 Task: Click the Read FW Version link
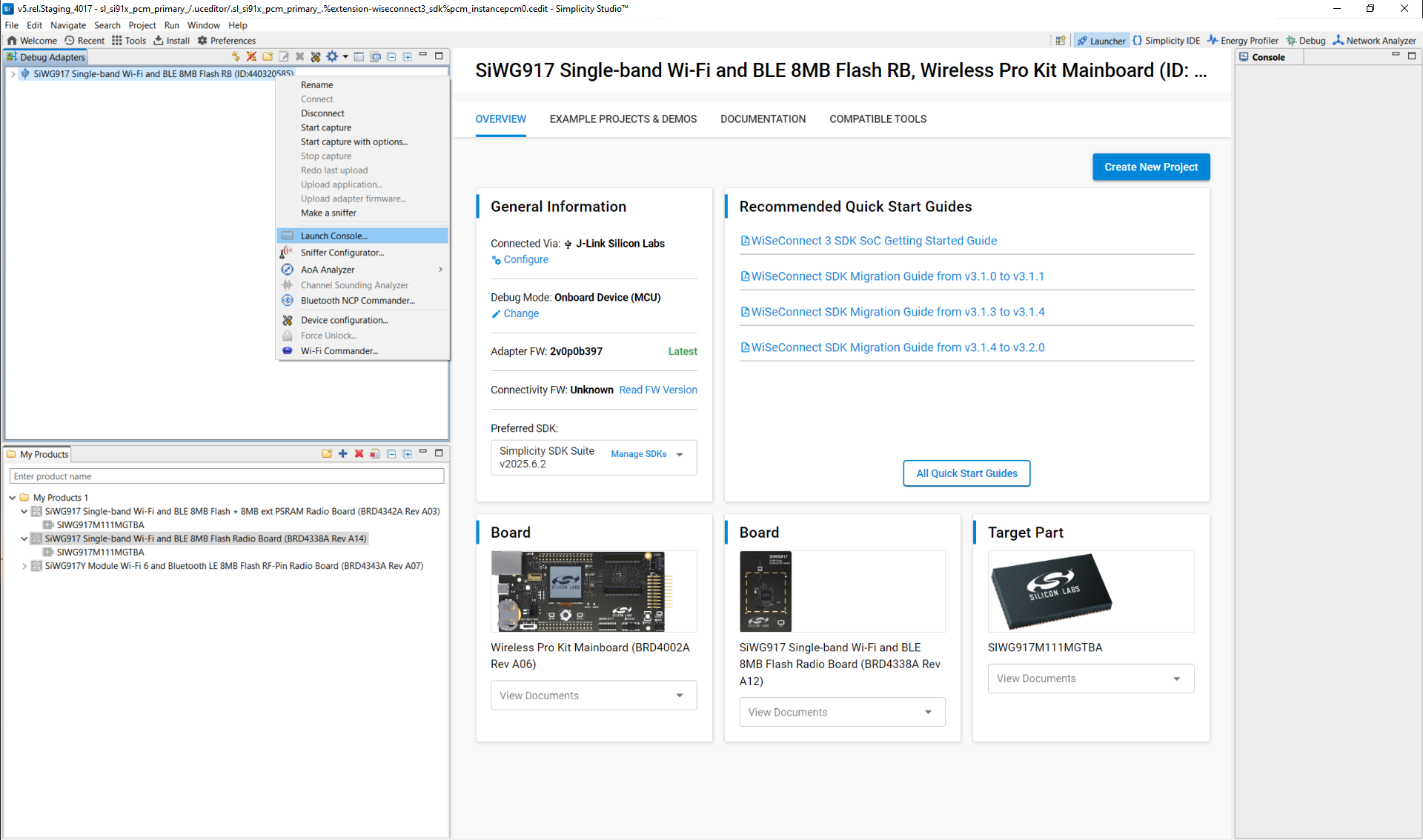coord(657,390)
